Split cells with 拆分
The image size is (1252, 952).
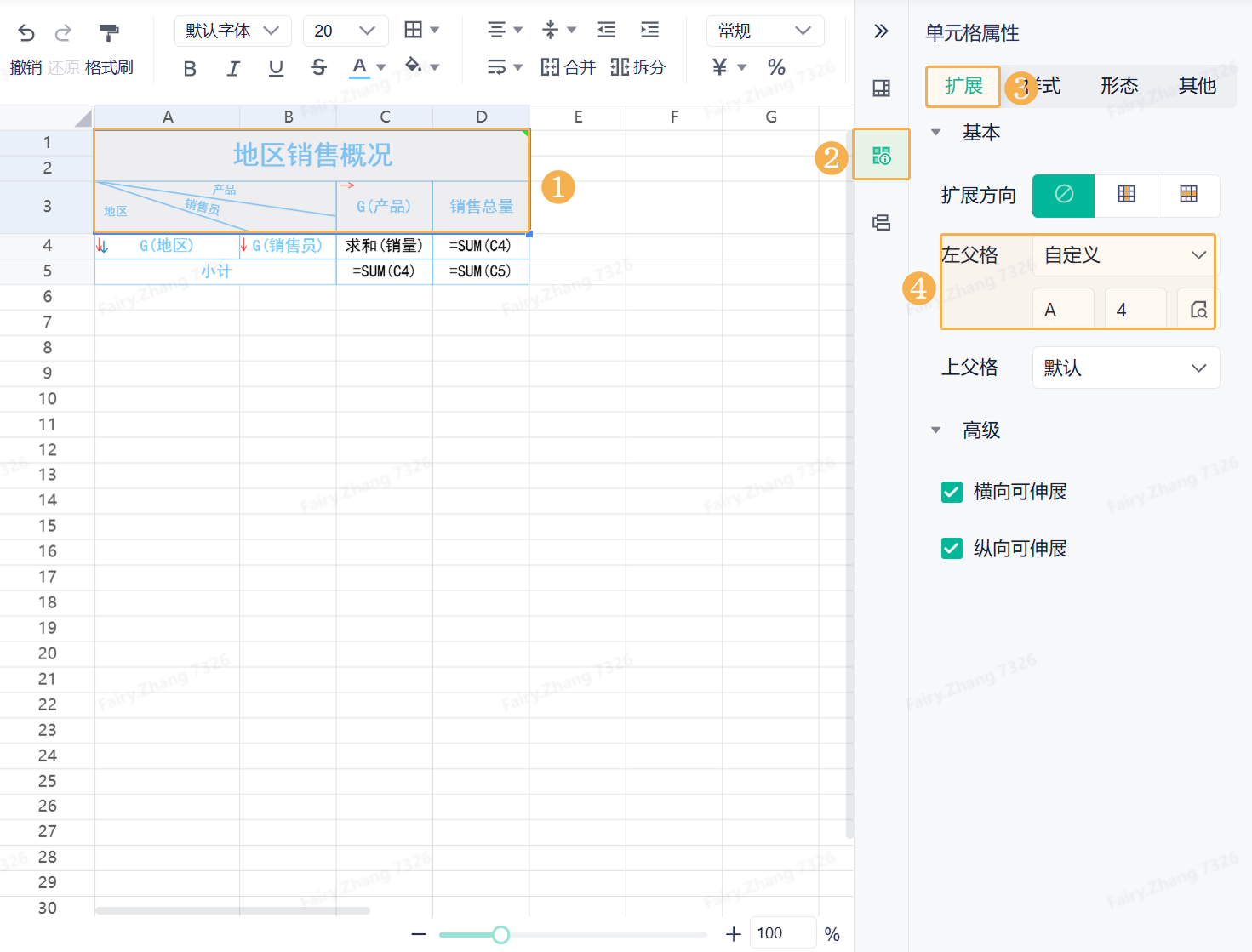637,66
